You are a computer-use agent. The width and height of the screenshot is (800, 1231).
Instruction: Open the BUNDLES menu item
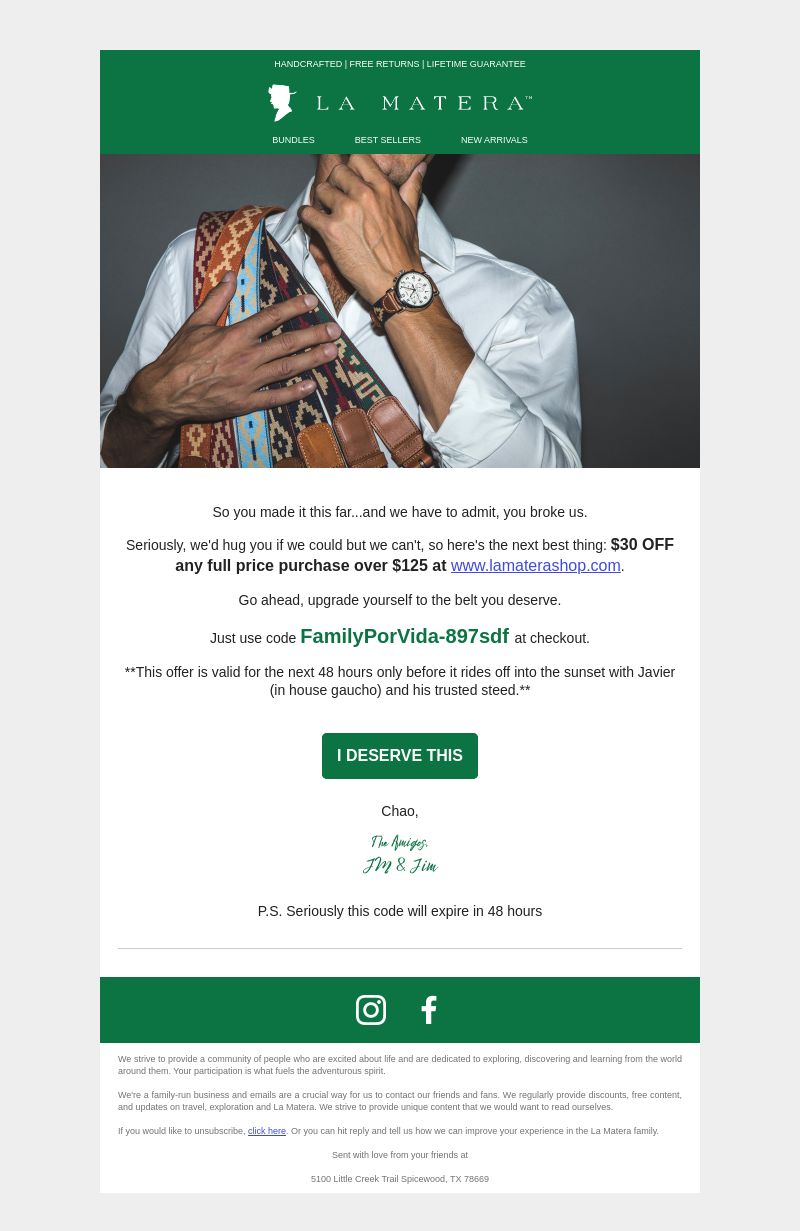293,140
